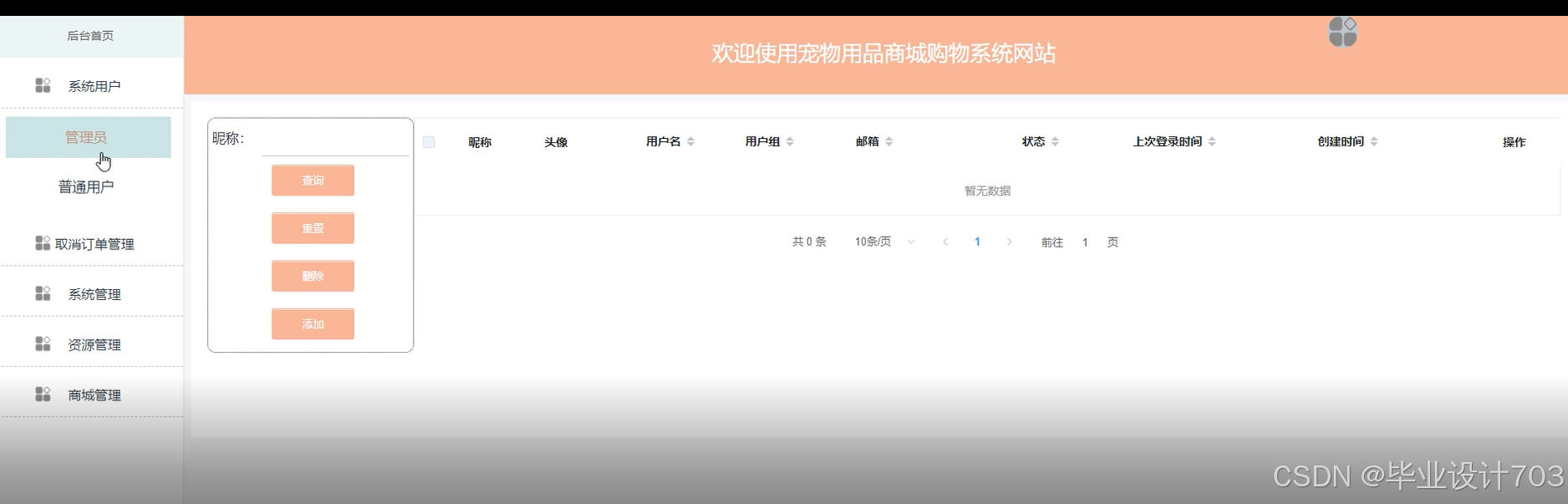
Task: Open the 10条/页 page size dropdown
Action: tap(884, 242)
